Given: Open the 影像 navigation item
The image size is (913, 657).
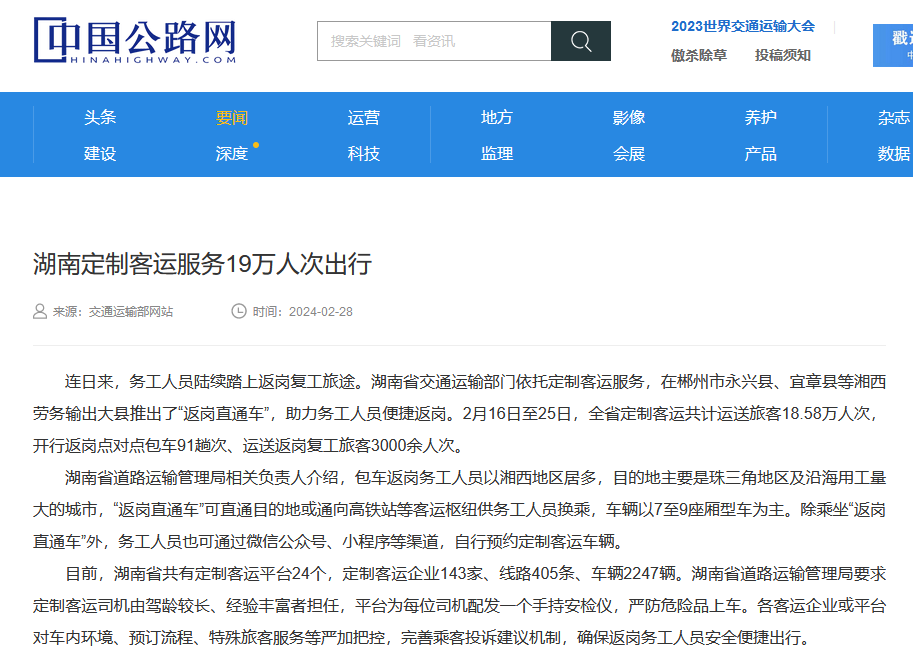Looking at the screenshot, I should coord(629,117).
